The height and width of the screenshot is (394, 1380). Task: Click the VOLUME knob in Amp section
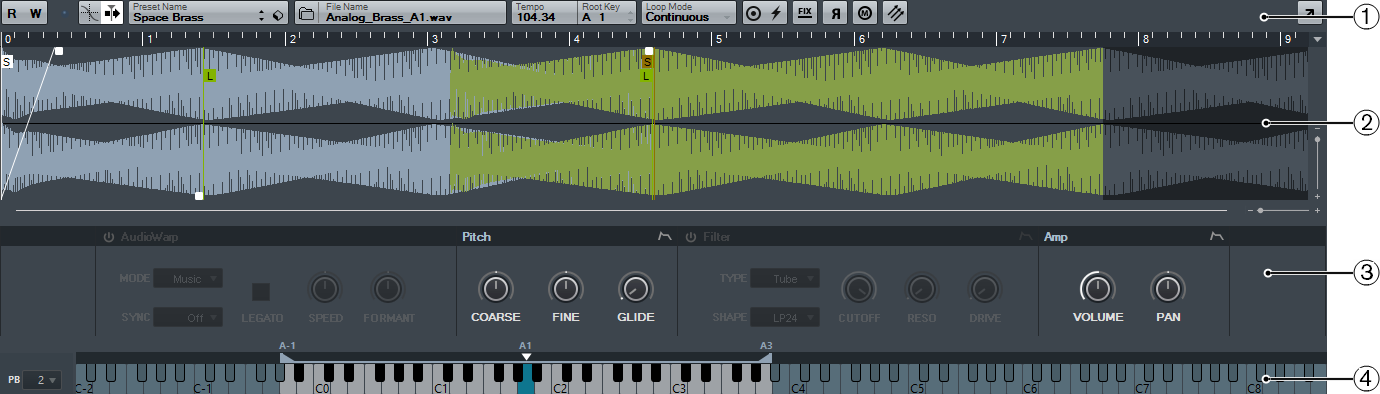pos(1097,290)
